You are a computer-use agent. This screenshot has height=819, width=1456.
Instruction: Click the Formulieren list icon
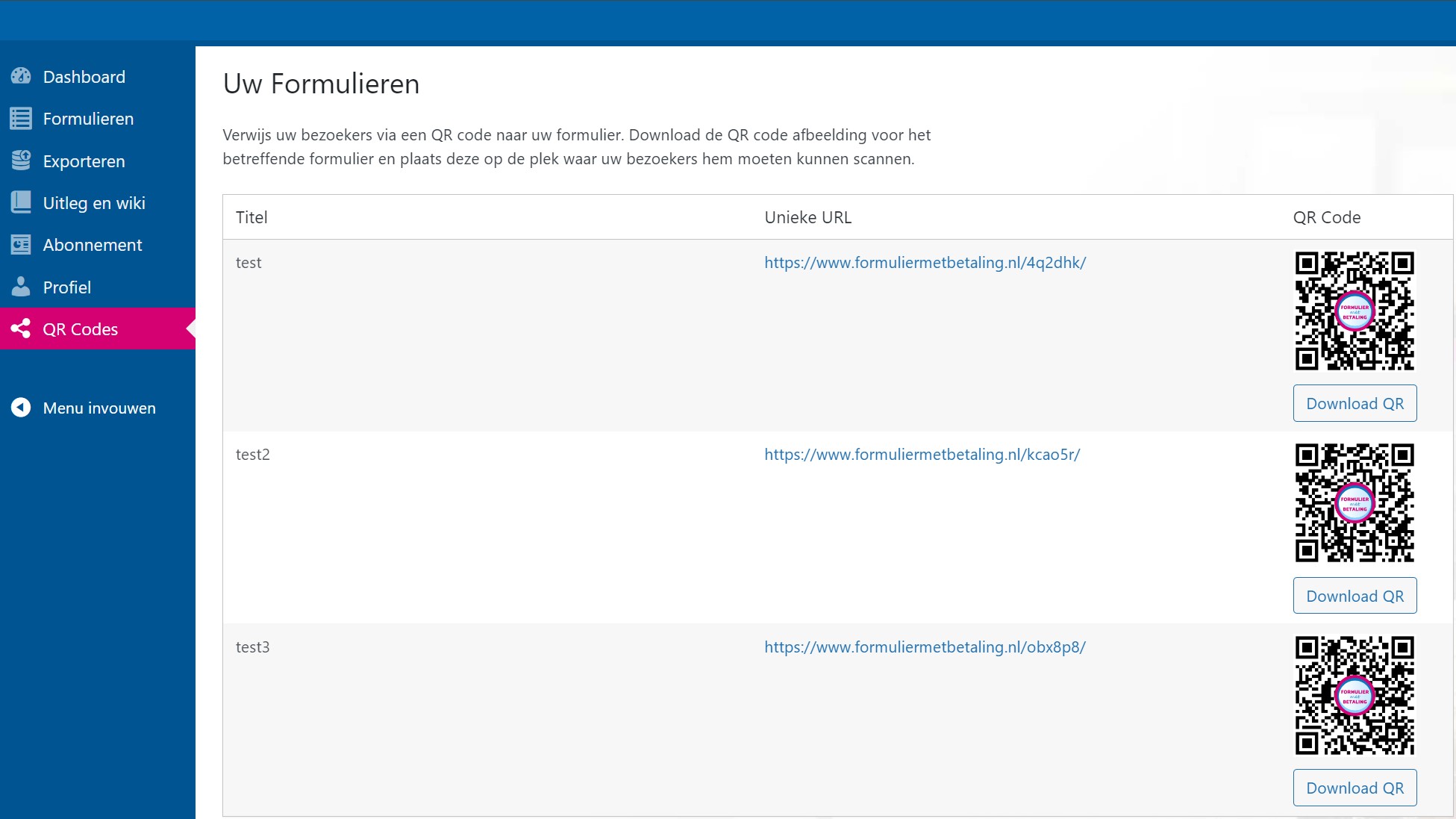coord(21,118)
